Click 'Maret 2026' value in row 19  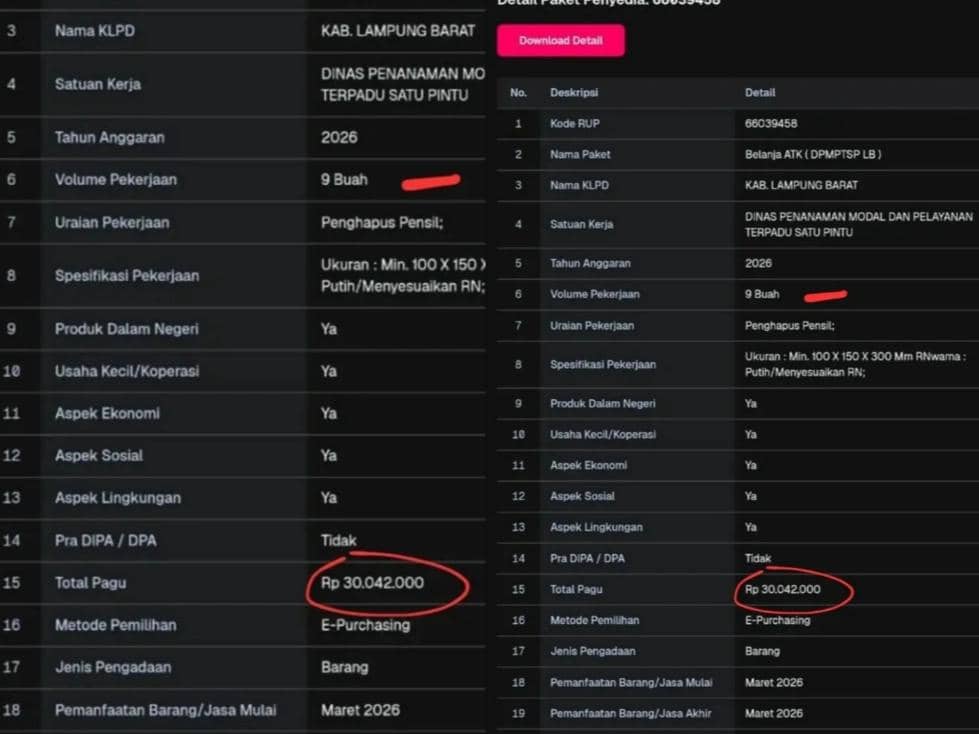(774, 713)
